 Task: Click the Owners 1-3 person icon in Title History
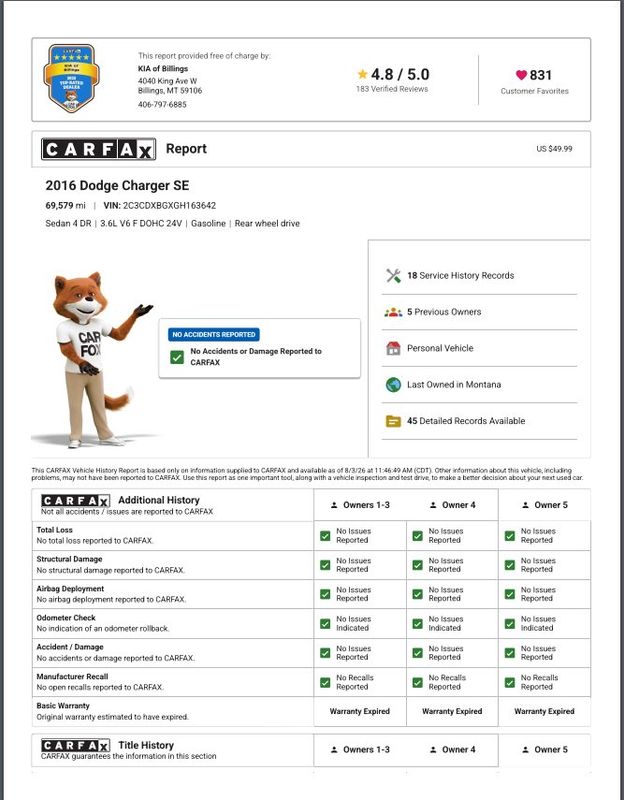334,750
